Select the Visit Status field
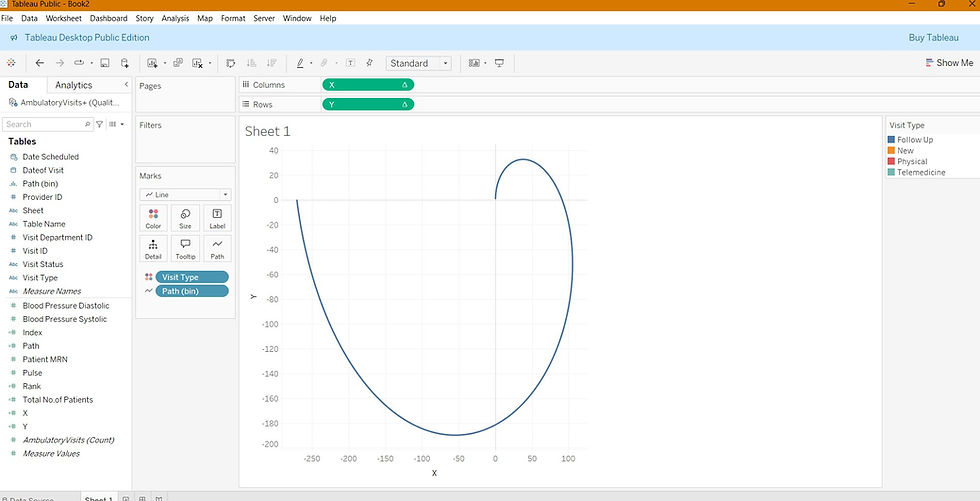Image resolution: width=980 pixels, height=501 pixels. point(42,264)
